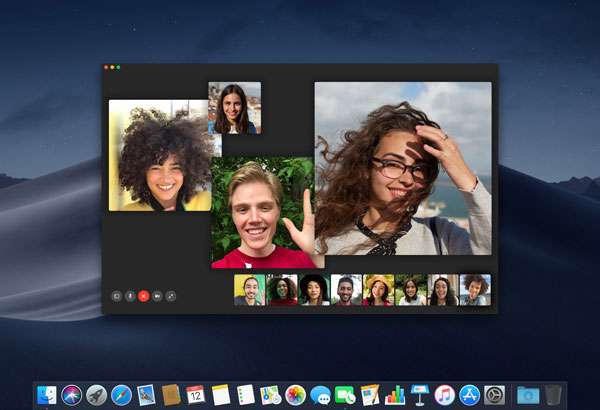Open FaceTime from the Dock
The height and width of the screenshot is (410, 600).
[x=345, y=395]
